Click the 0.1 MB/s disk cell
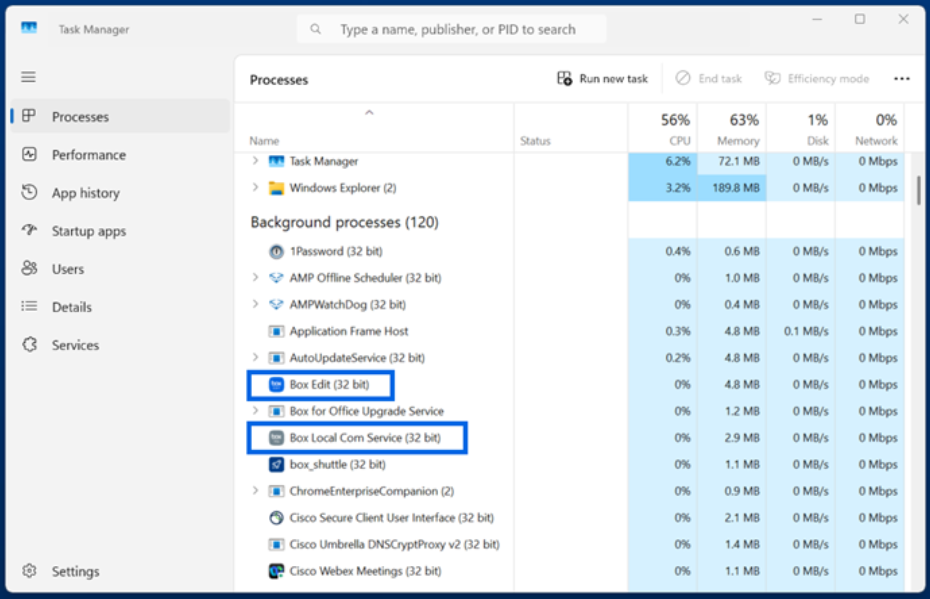930x599 pixels. tap(801, 332)
